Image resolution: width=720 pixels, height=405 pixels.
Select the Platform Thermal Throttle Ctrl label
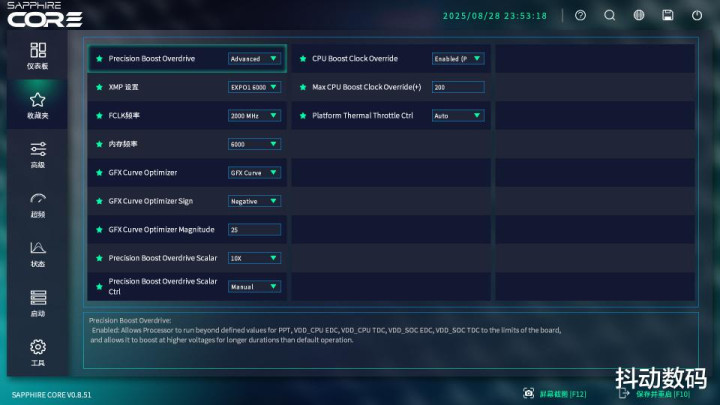pos(363,116)
